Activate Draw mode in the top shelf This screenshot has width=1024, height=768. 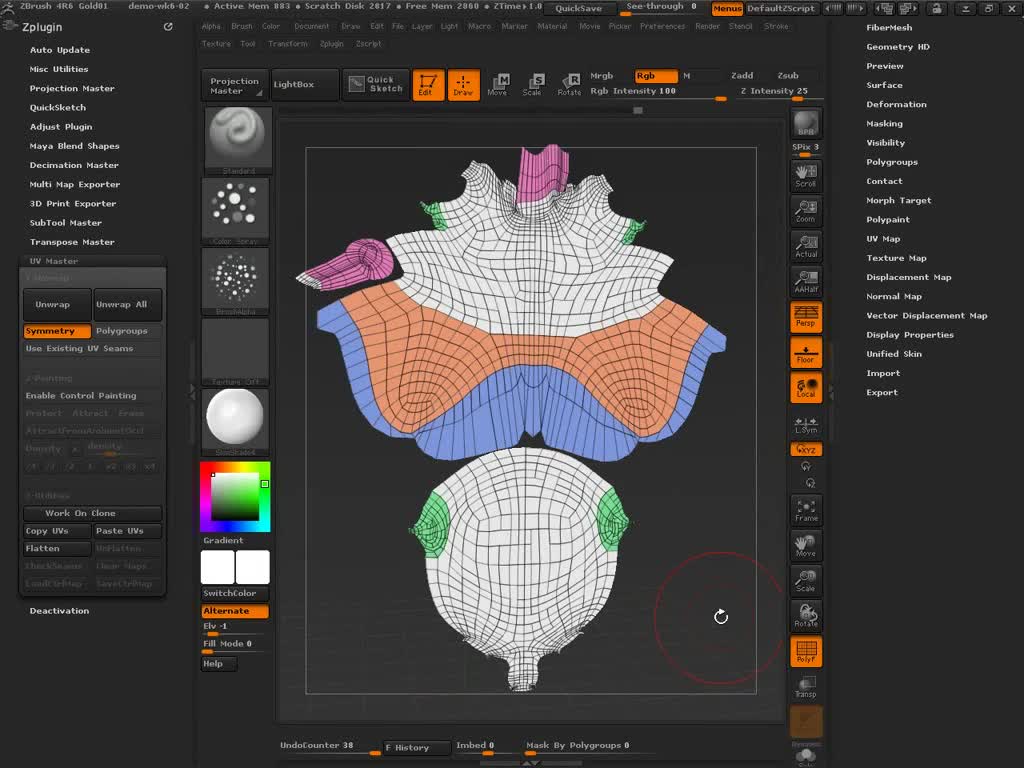point(464,85)
